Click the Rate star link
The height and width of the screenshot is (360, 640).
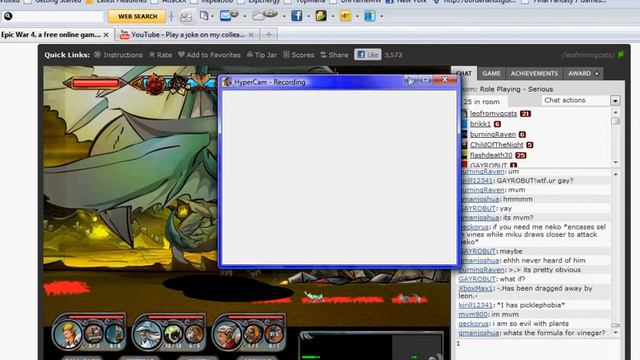160,55
